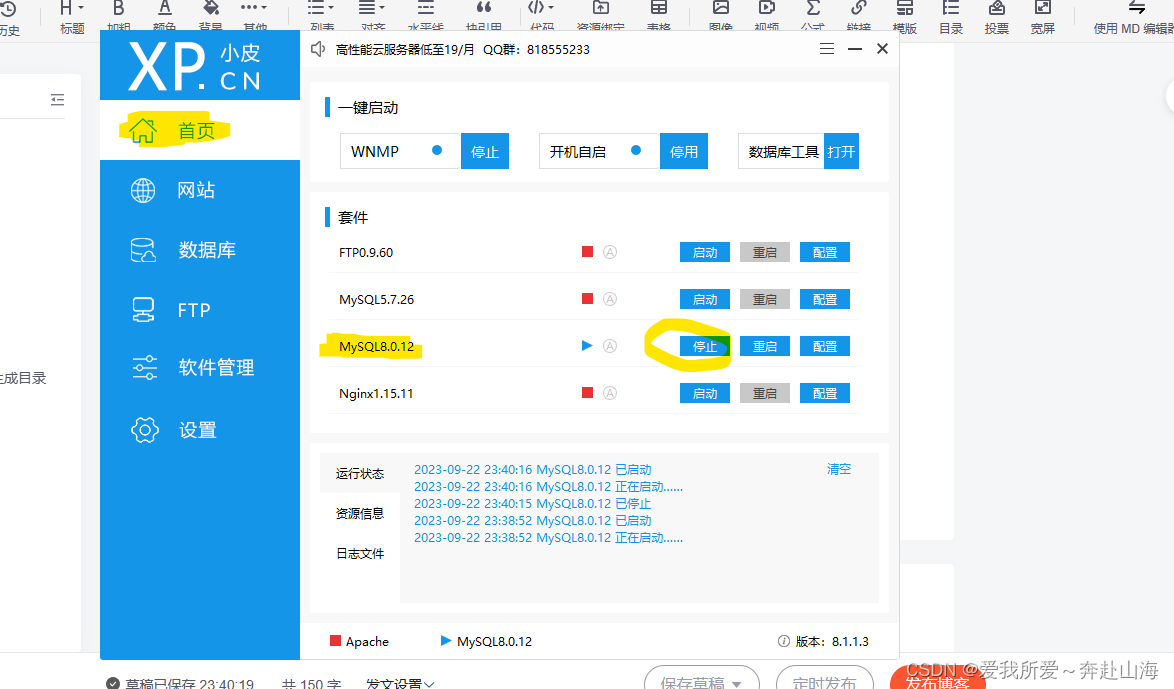Click the 23:40:15 MySQL8.0.12 已停止 log entry
1174x689 pixels.
(x=532, y=504)
